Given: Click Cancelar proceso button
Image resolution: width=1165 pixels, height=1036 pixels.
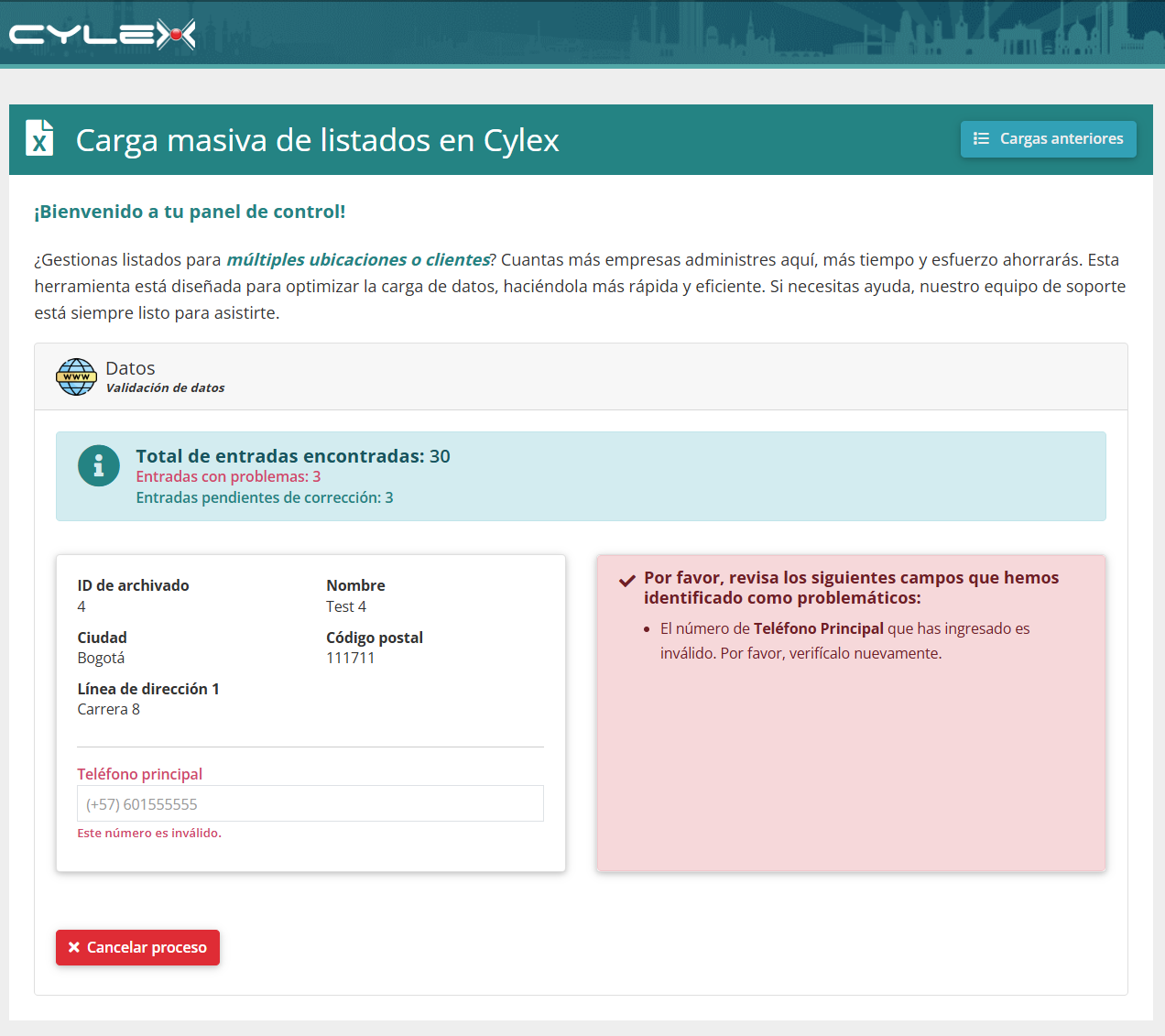Looking at the screenshot, I should [x=137, y=947].
